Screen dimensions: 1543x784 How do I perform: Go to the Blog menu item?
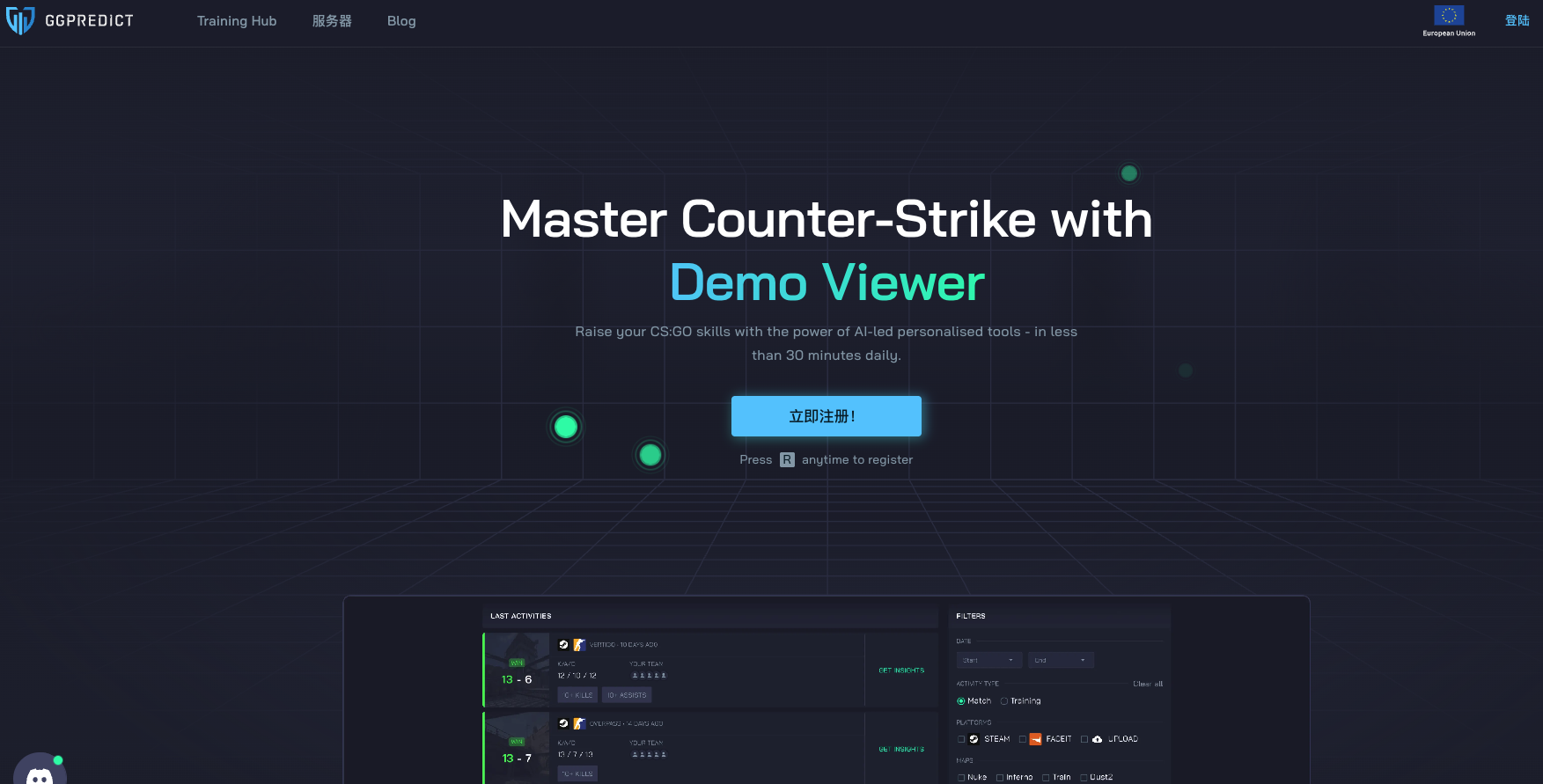pyautogui.click(x=401, y=21)
